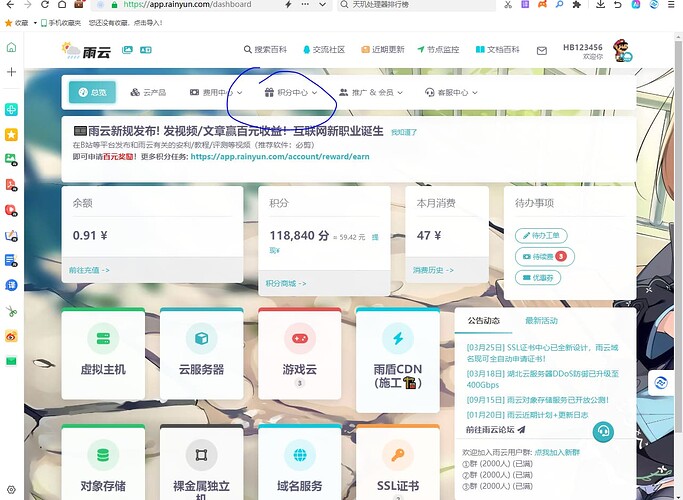Open the 09月15日 对象存储 announcement
Image resolution: width=683 pixels, height=500 pixels.
coord(537,400)
